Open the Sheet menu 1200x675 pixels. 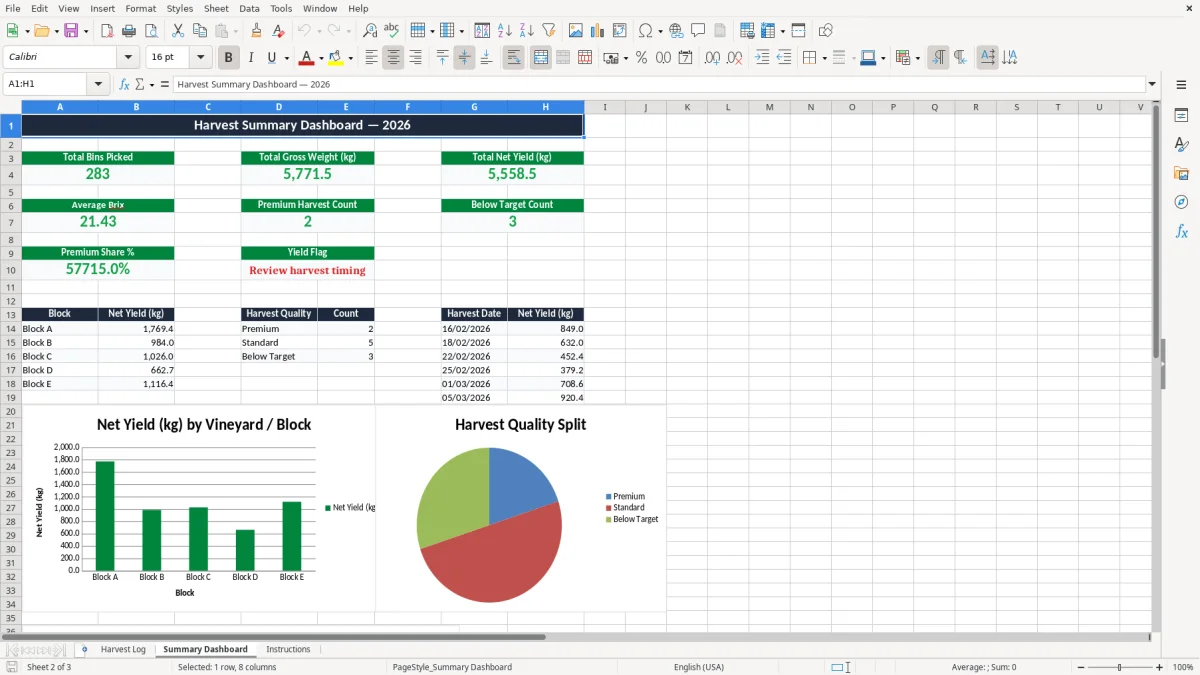coord(216,8)
